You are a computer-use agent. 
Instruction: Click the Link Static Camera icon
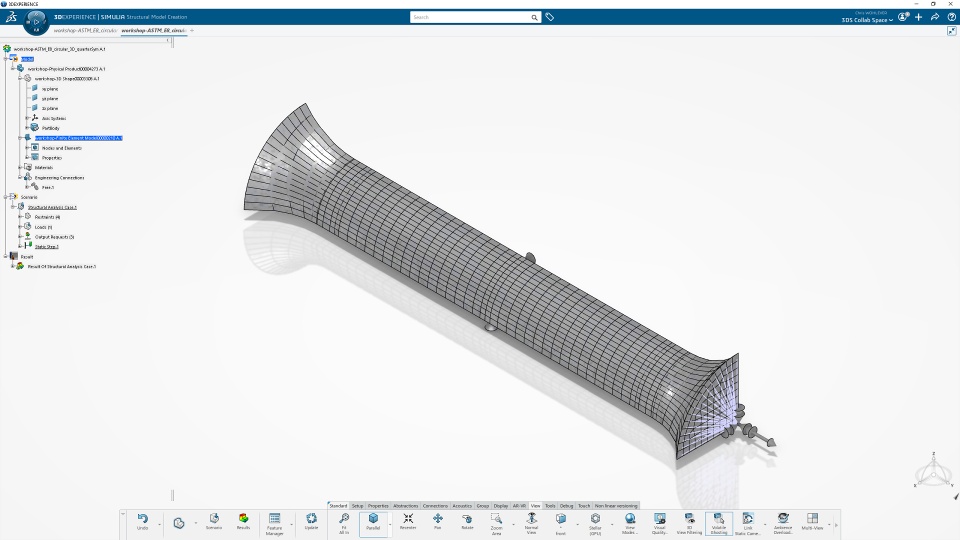click(x=748, y=519)
